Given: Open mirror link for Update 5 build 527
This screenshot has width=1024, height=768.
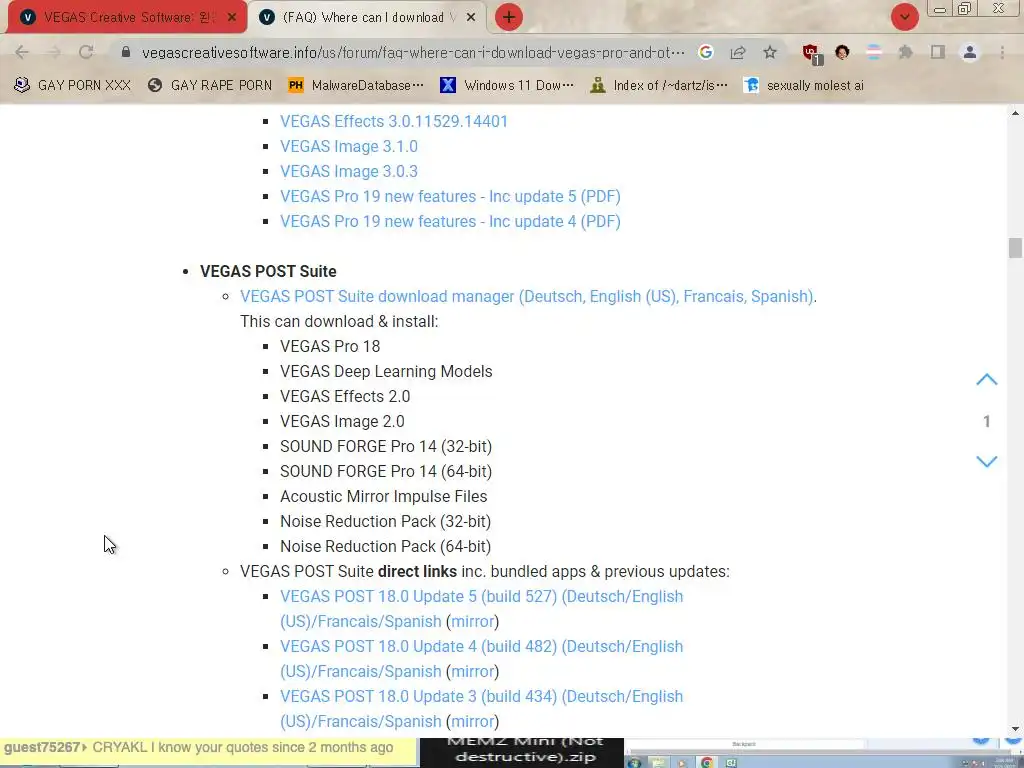Looking at the screenshot, I should click(x=472, y=622).
